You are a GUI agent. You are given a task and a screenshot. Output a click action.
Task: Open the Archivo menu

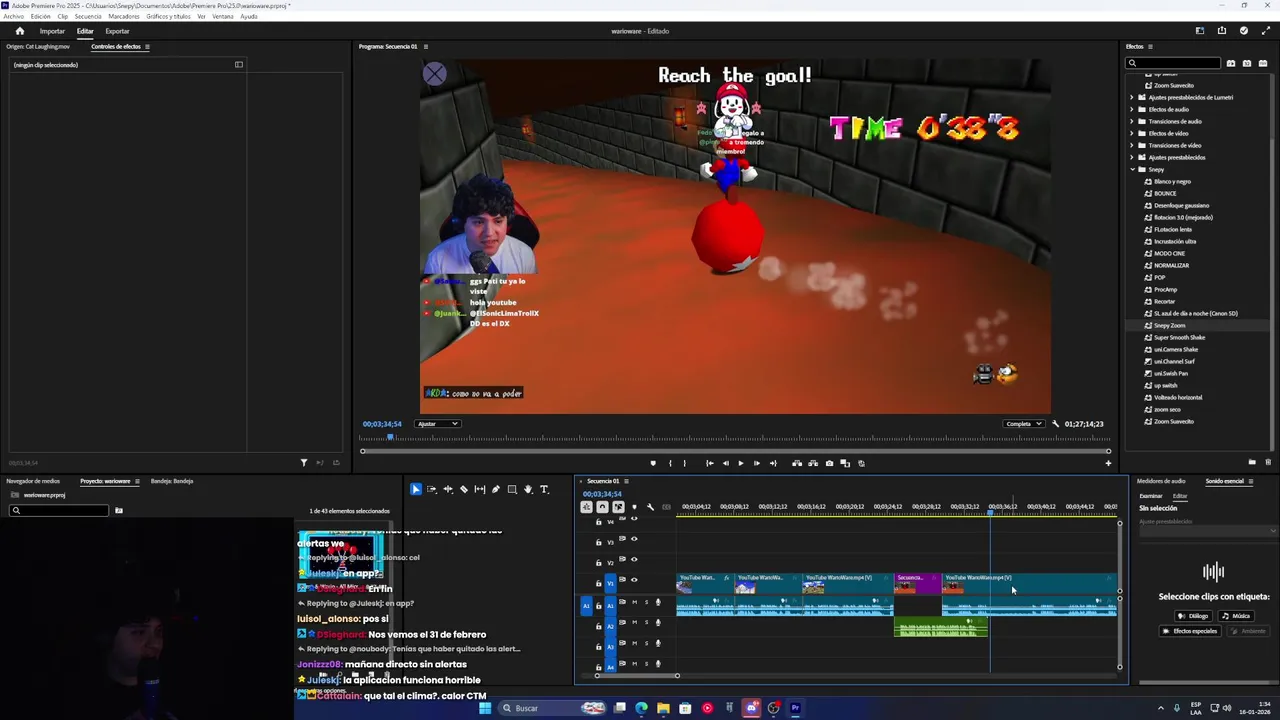point(13,16)
